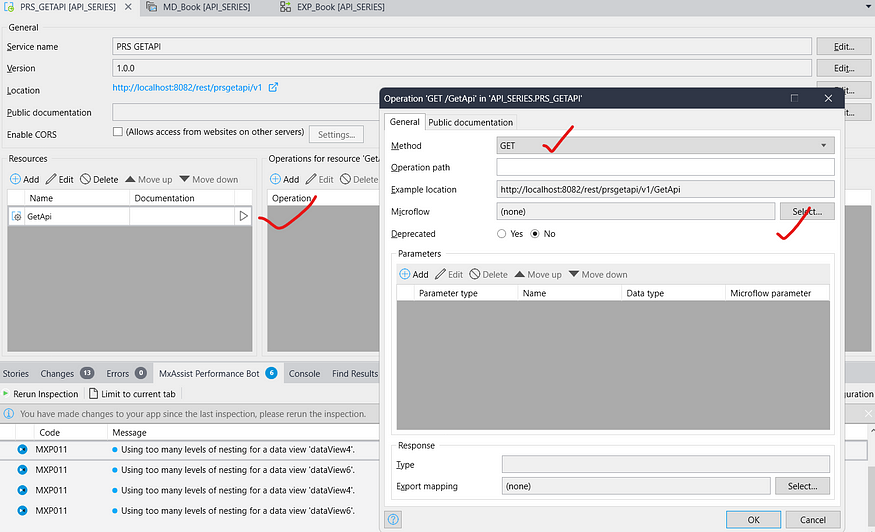Click the Operation path input field
This screenshot has height=532, width=875.
click(x=665, y=168)
